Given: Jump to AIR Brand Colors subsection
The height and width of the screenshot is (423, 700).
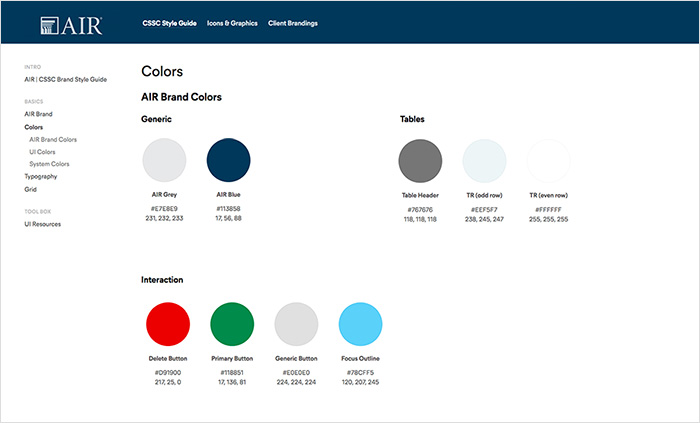Looking at the screenshot, I should click(53, 140).
